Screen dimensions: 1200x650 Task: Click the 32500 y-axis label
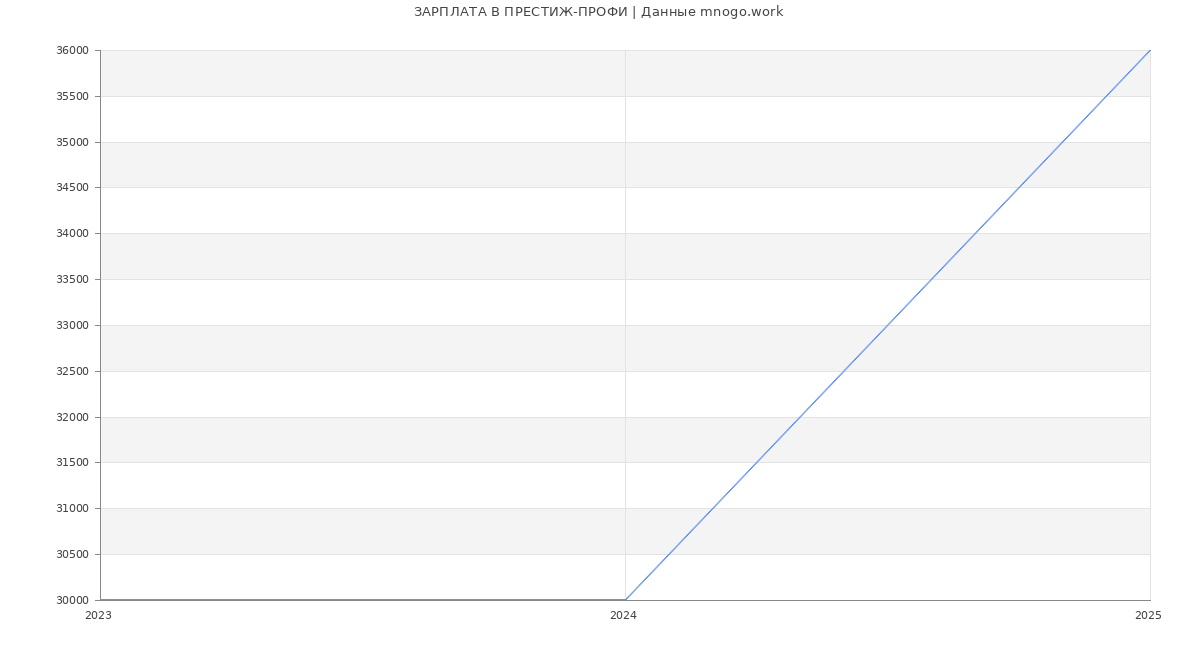click(72, 372)
